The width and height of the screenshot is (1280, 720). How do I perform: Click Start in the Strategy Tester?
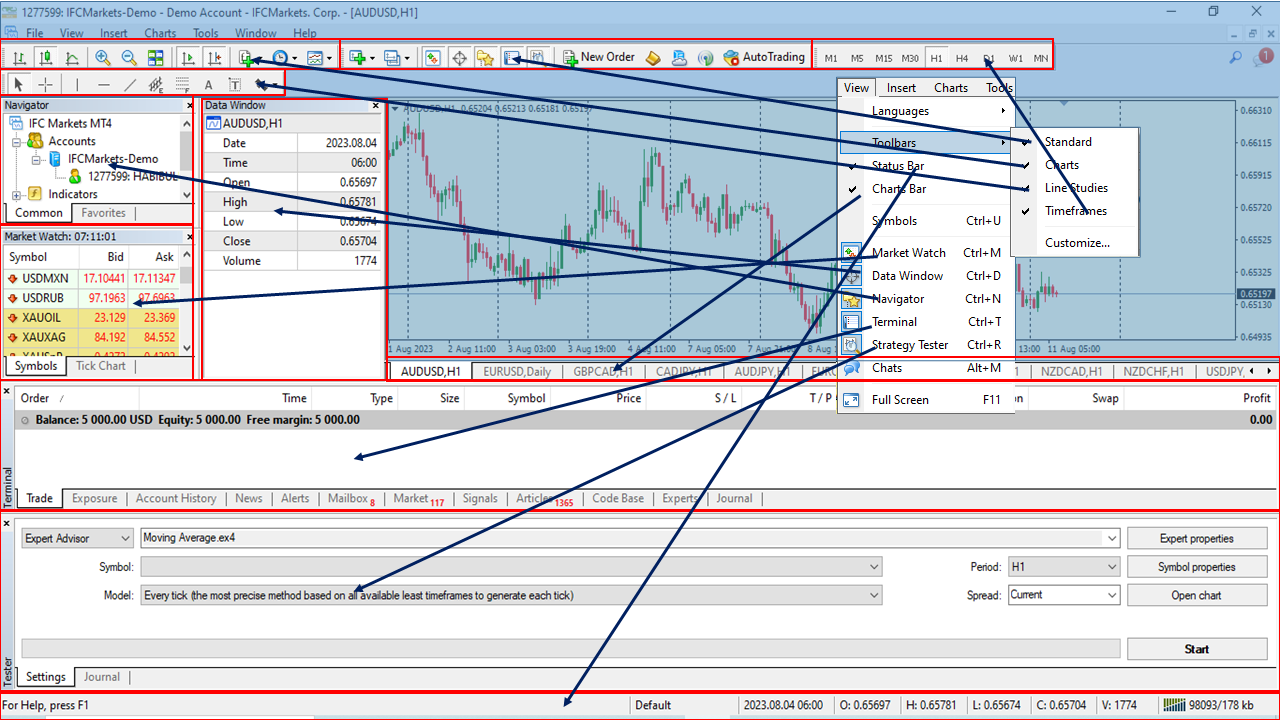coord(1196,649)
